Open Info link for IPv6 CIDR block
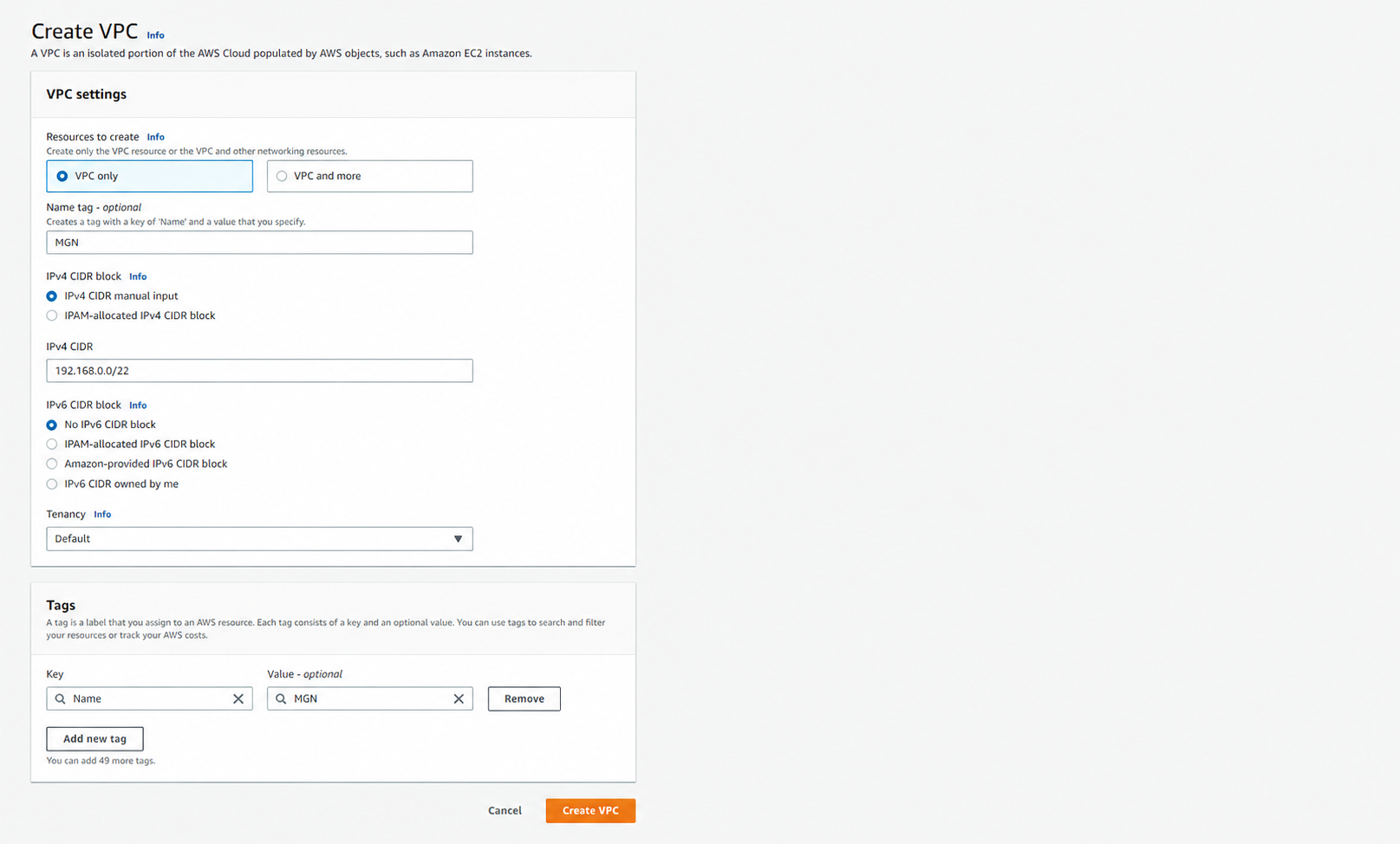 [138, 405]
